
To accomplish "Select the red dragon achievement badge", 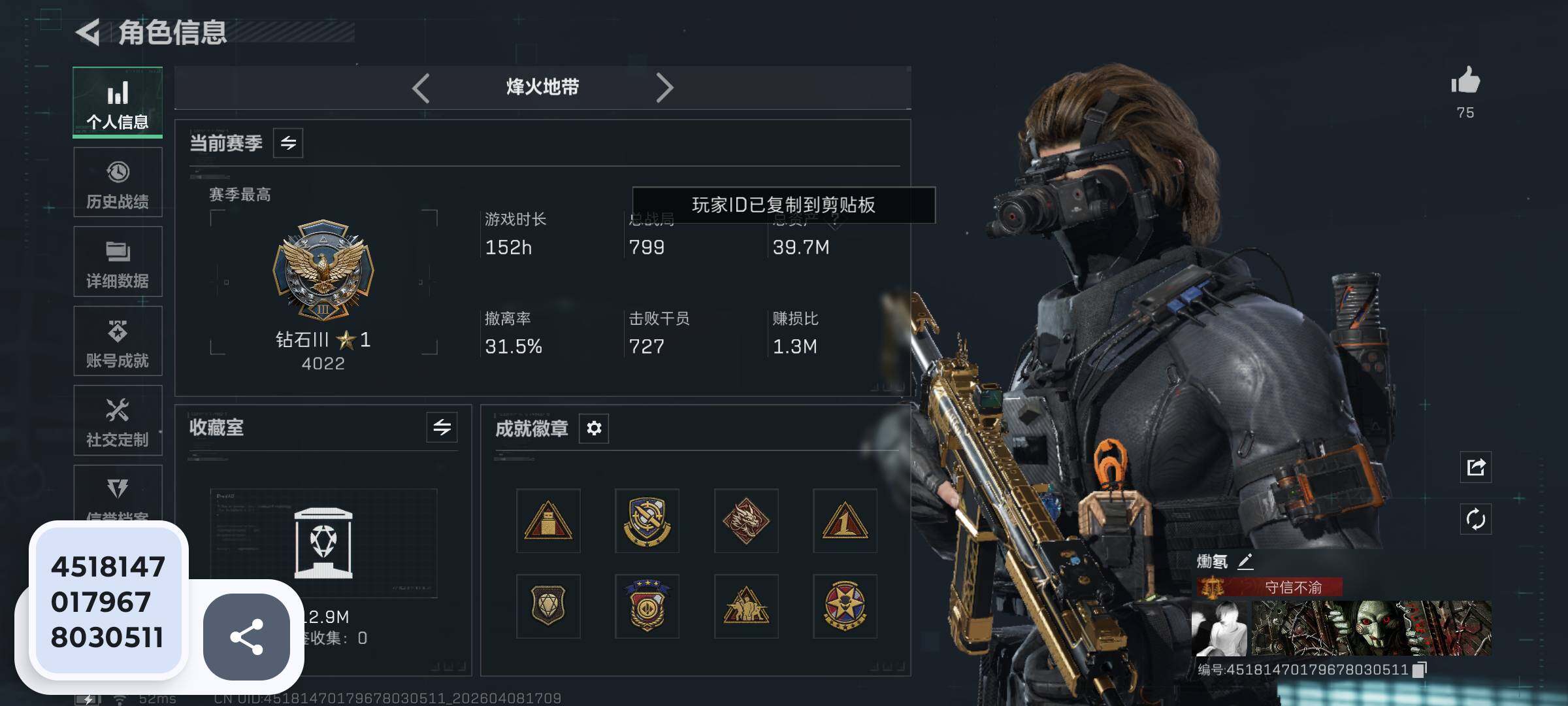I will click(x=746, y=521).
